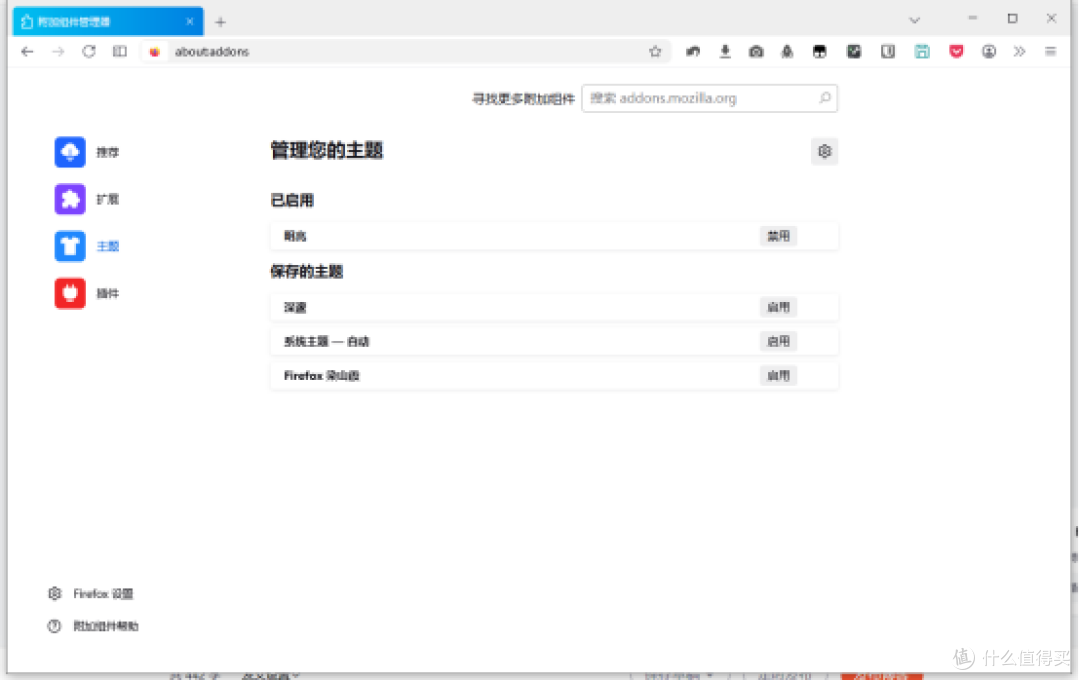The image size is (1080, 680).
Task: Focus the addons.mozilla.org search field
Action: click(709, 98)
